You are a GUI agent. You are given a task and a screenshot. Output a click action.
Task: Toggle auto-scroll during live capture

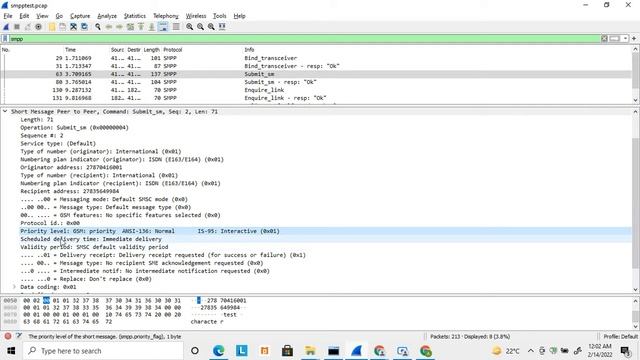[x=163, y=27]
